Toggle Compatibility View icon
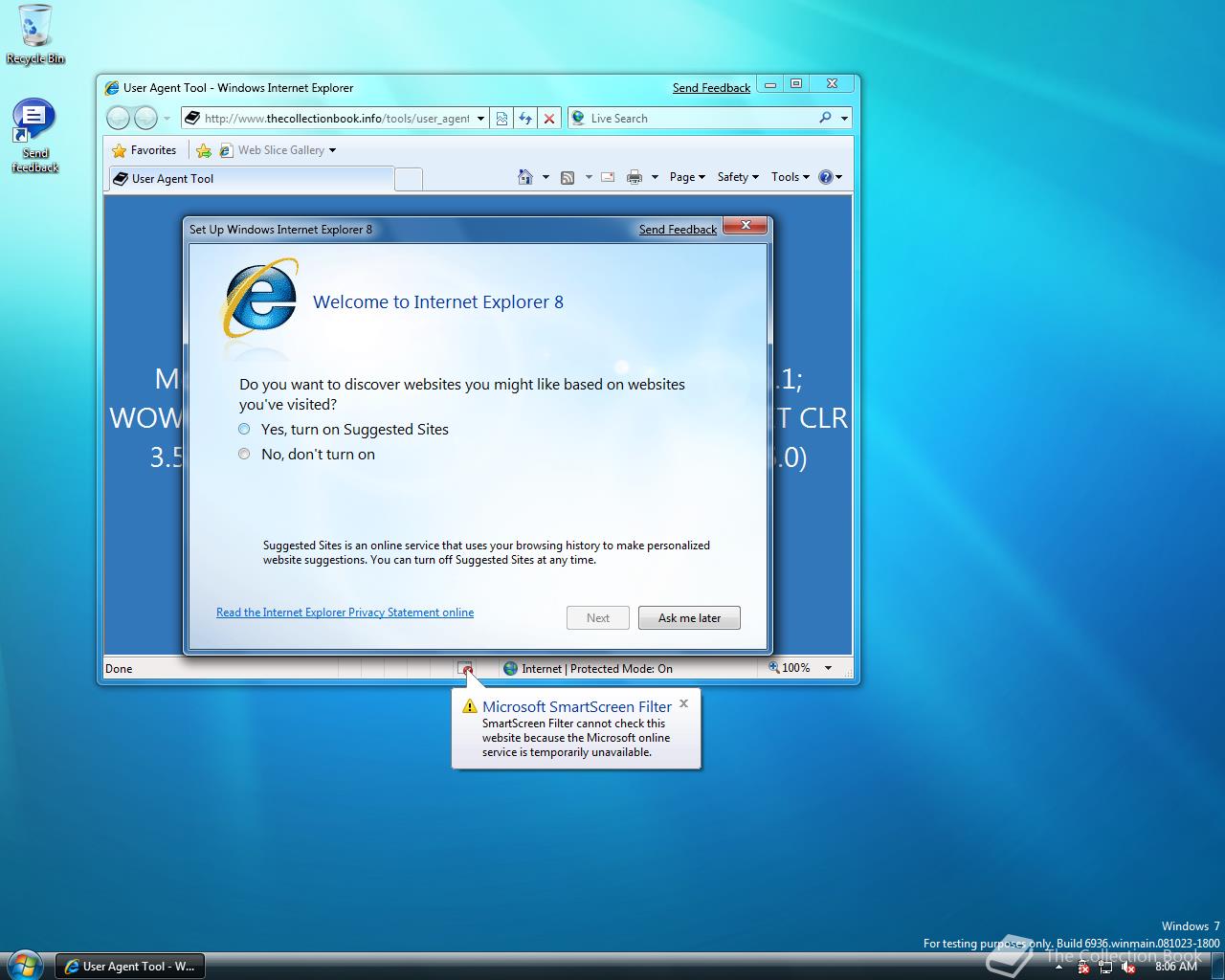 click(x=501, y=119)
